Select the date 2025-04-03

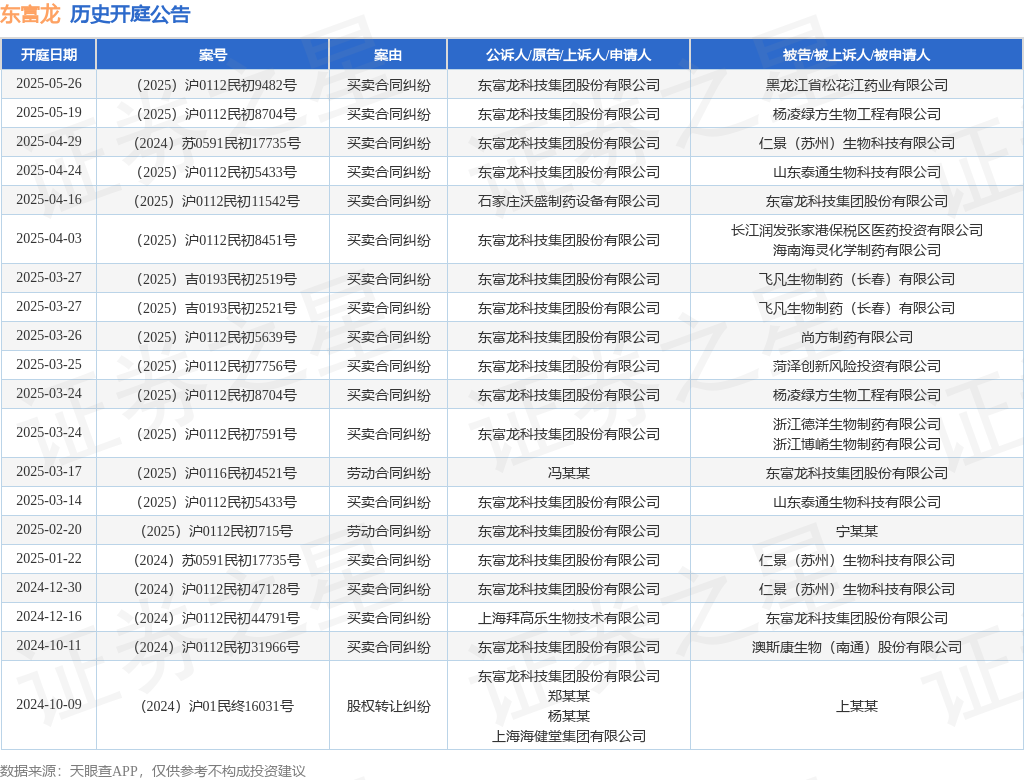pyautogui.click(x=49, y=238)
